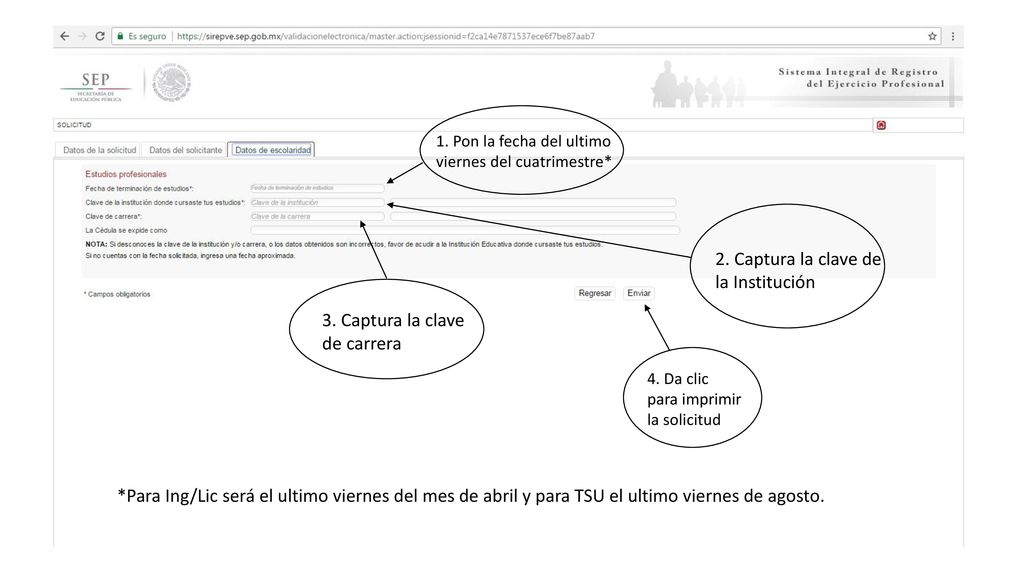
Task: Click the Estudios profesionales heading
Action: tap(126, 174)
